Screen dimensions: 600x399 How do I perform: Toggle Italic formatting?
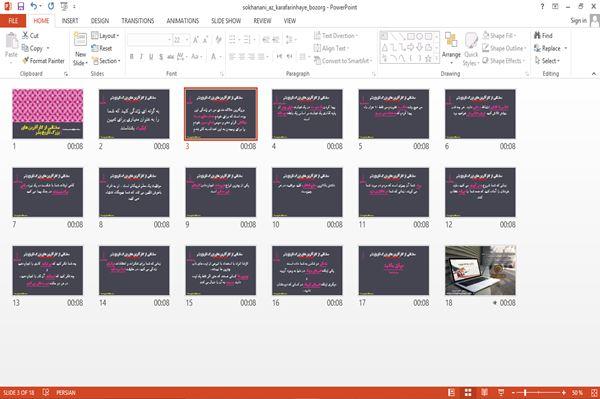pos(142,57)
